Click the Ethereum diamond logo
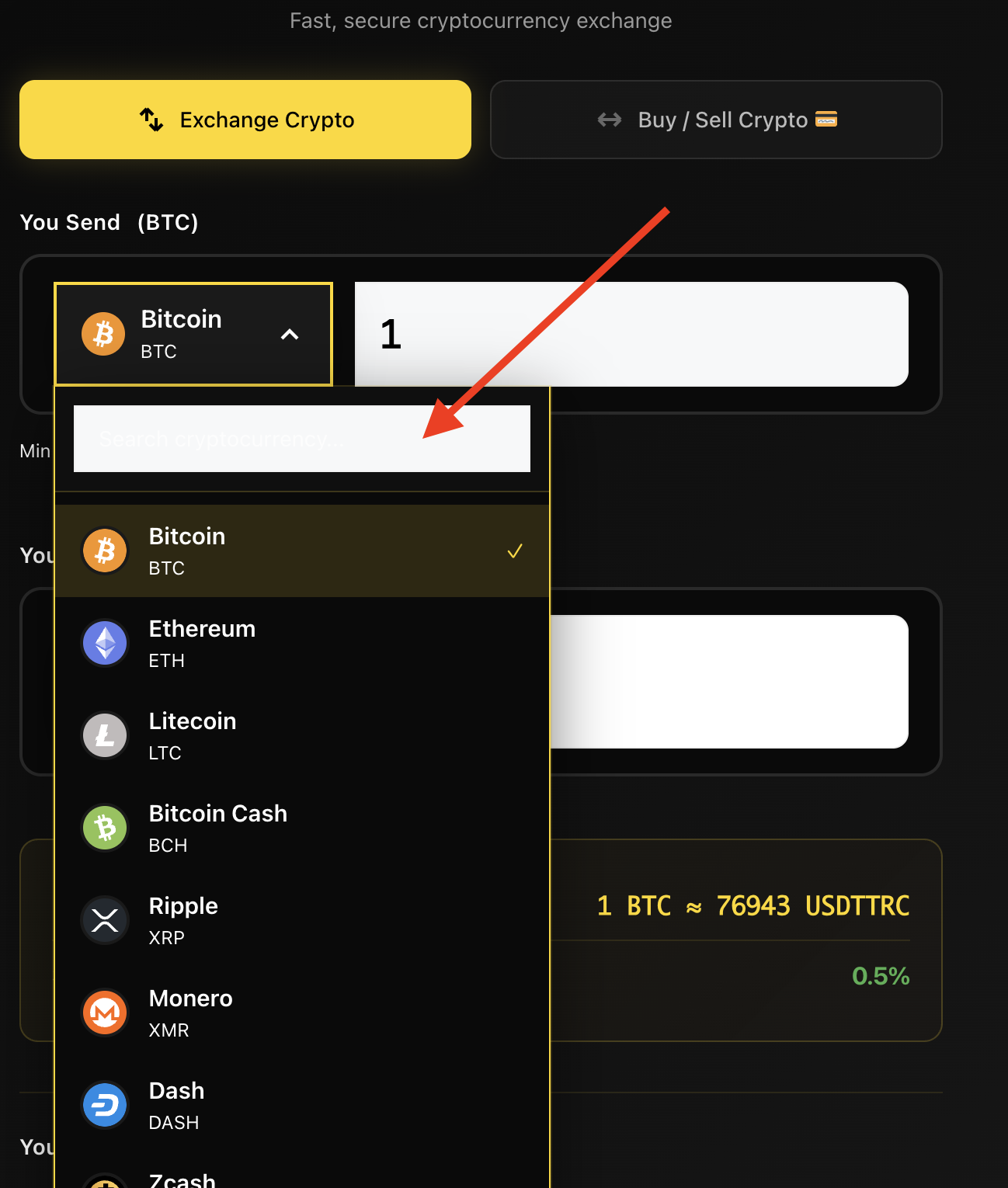Screen dimensions: 1008x1188 pos(104,643)
